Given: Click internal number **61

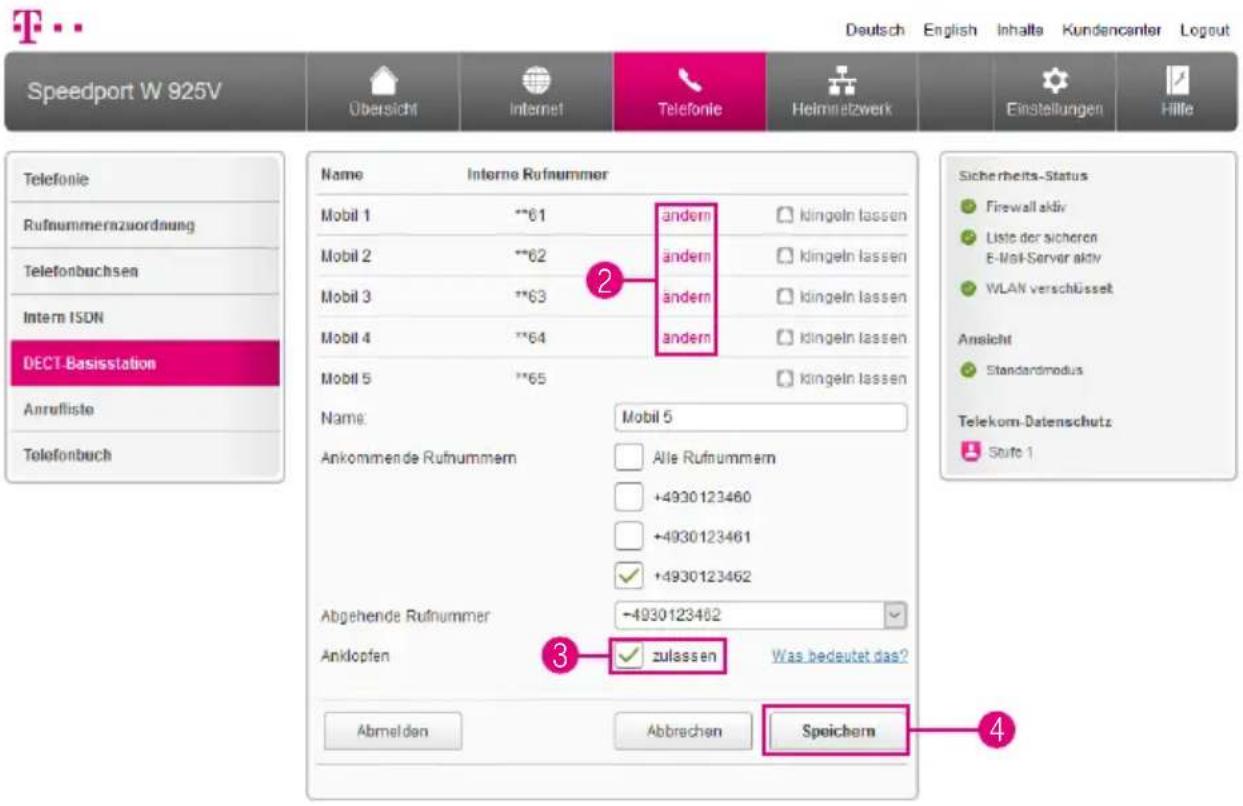Looking at the screenshot, I should tap(529, 216).
